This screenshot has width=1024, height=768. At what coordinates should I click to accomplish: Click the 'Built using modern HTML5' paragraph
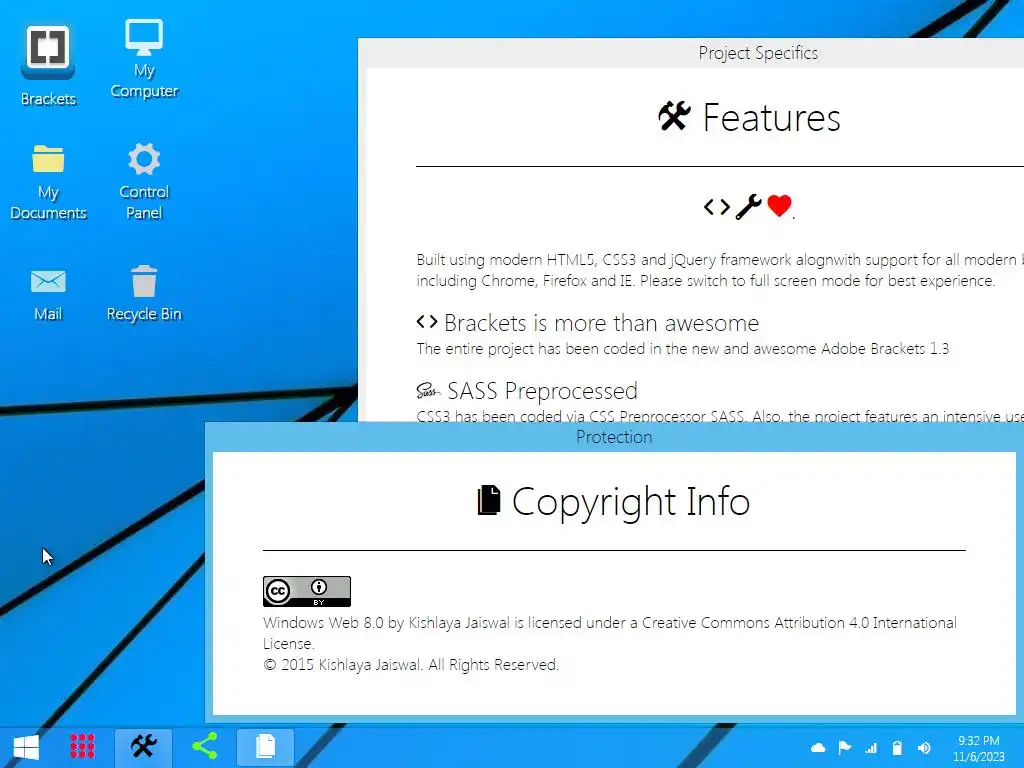click(x=720, y=270)
